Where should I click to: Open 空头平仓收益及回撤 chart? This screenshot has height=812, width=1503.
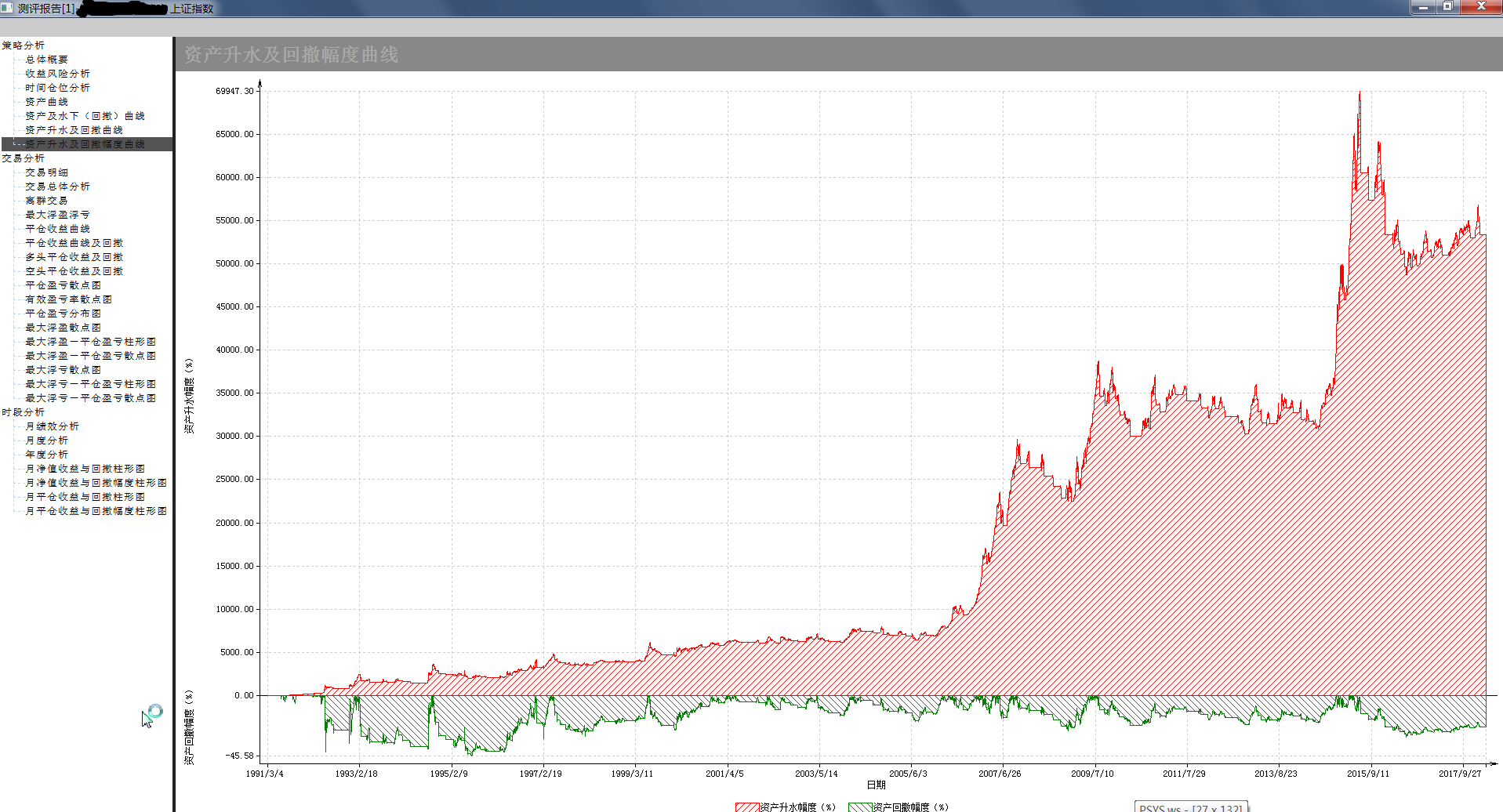coord(74,271)
